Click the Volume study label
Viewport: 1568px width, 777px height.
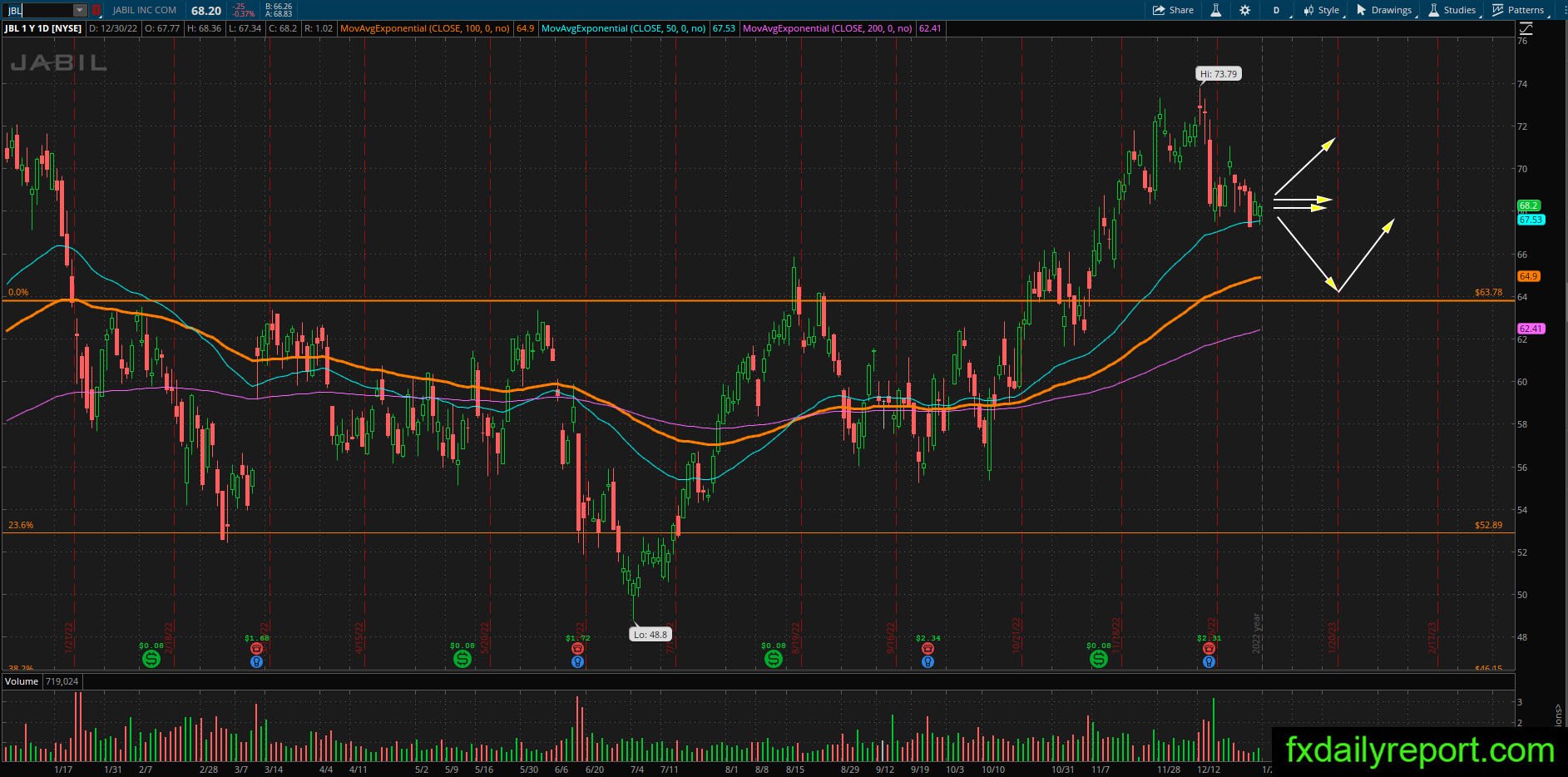22,681
